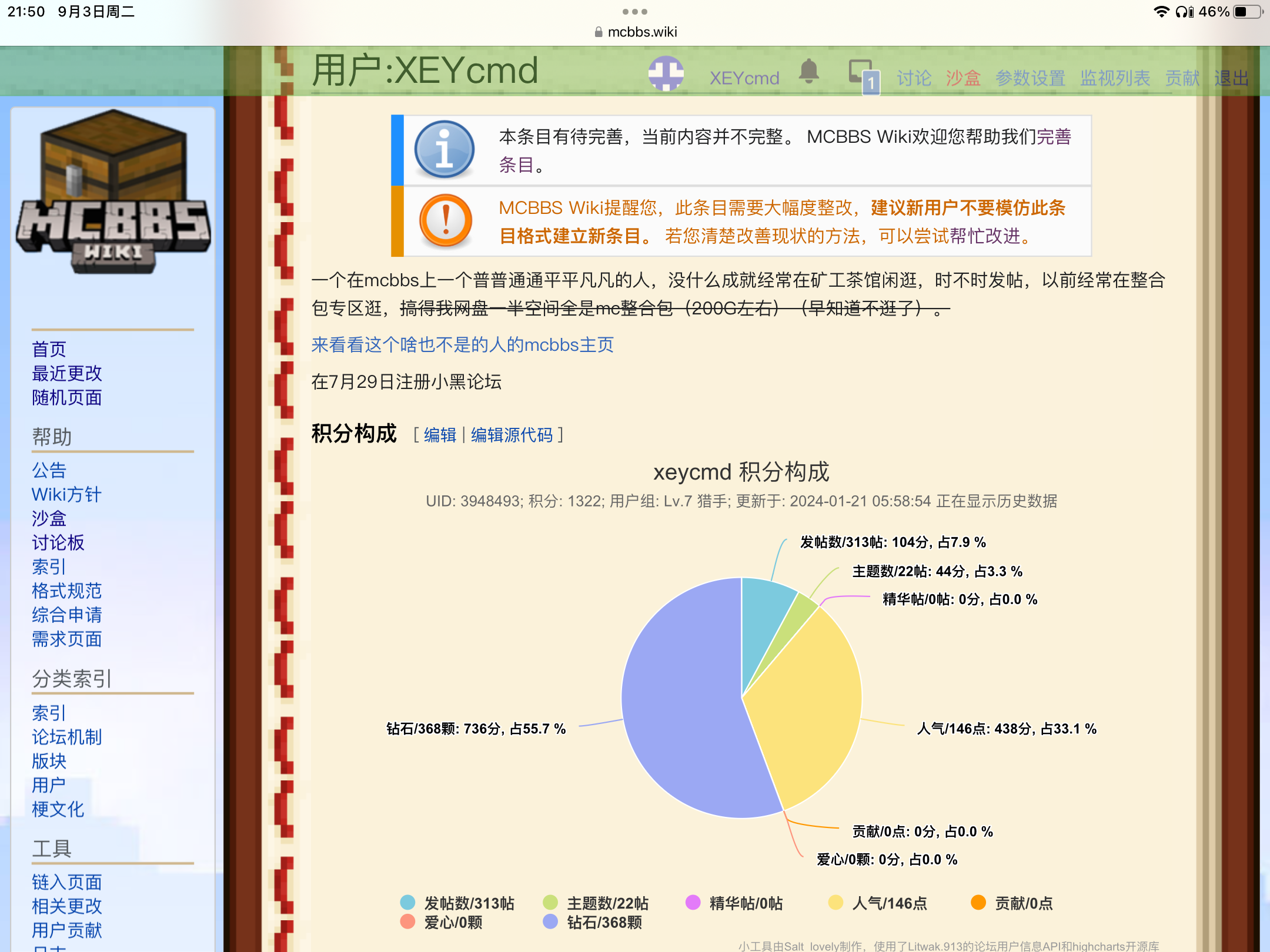Tap the mcbbs.wiki address bar
1270x952 pixels.
click(x=635, y=32)
